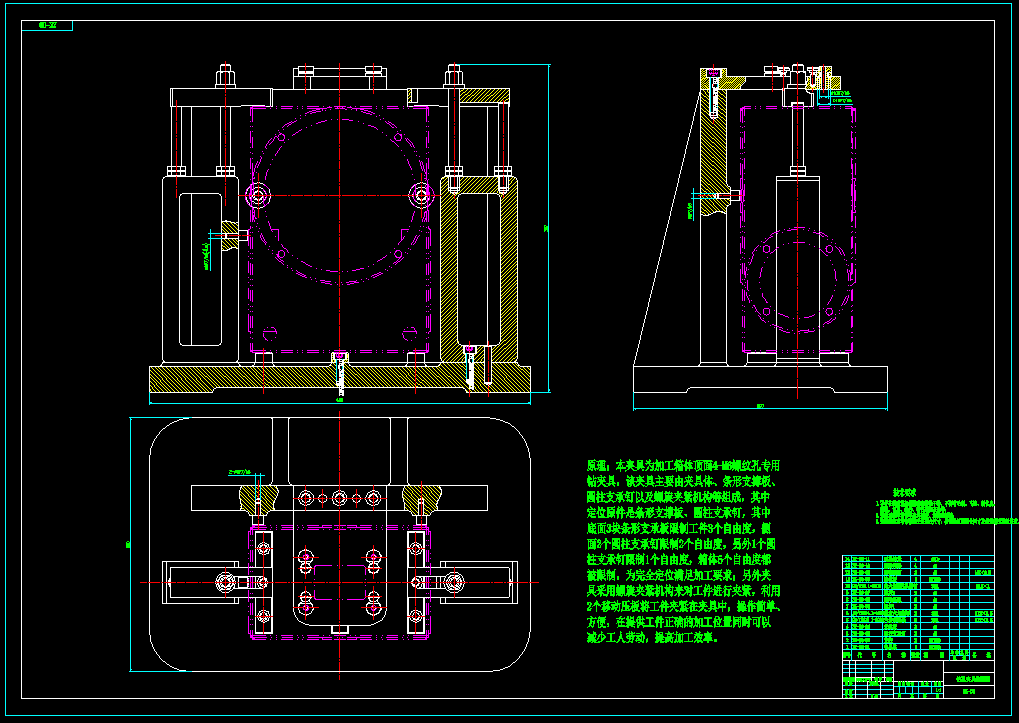Click the line "定位原件是条形支撑板、圆柱支承钉，其中"
Image resolution: width=1019 pixels, height=723 pixels.
click(678, 513)
